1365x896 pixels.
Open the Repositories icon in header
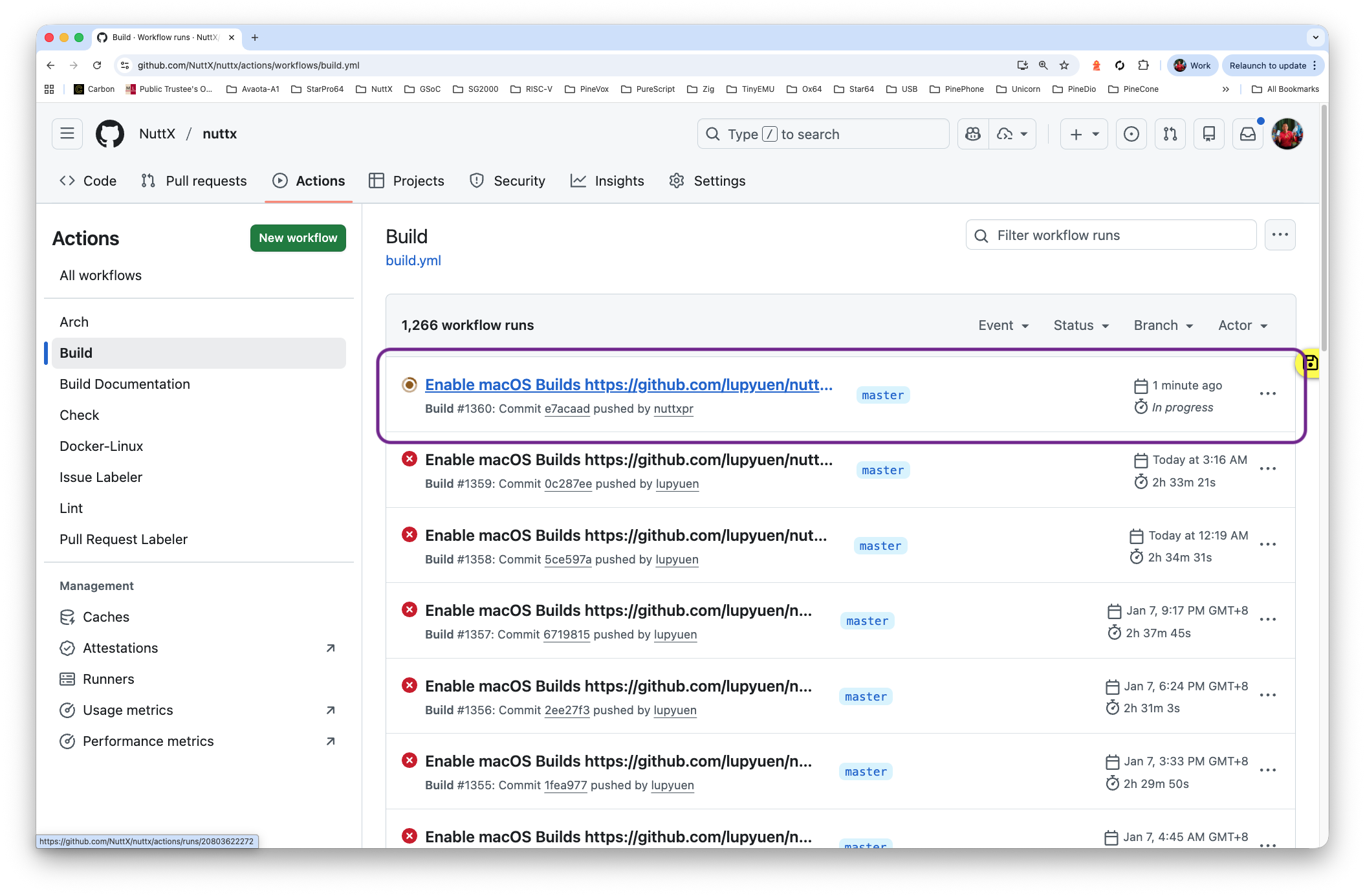1208,134
